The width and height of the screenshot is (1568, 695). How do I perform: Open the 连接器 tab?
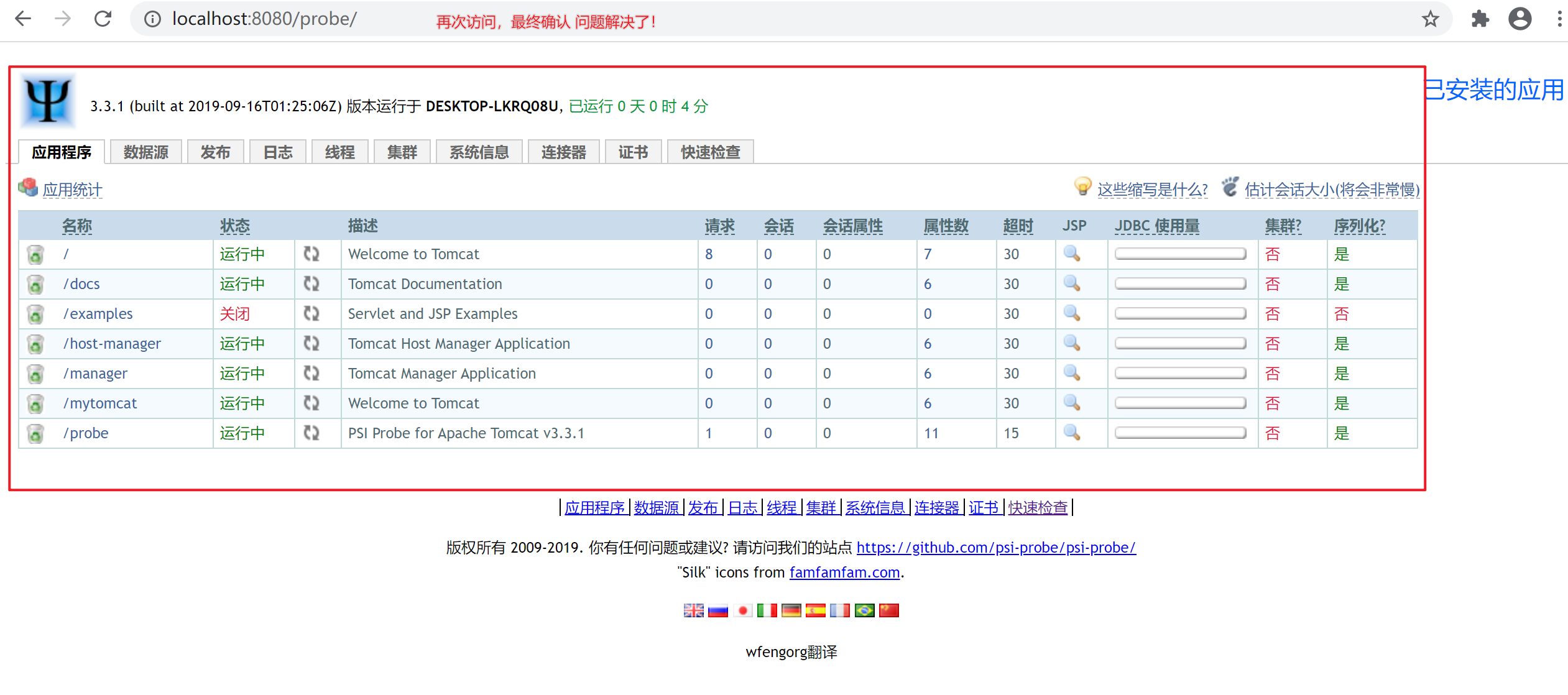tap(564, 152)
